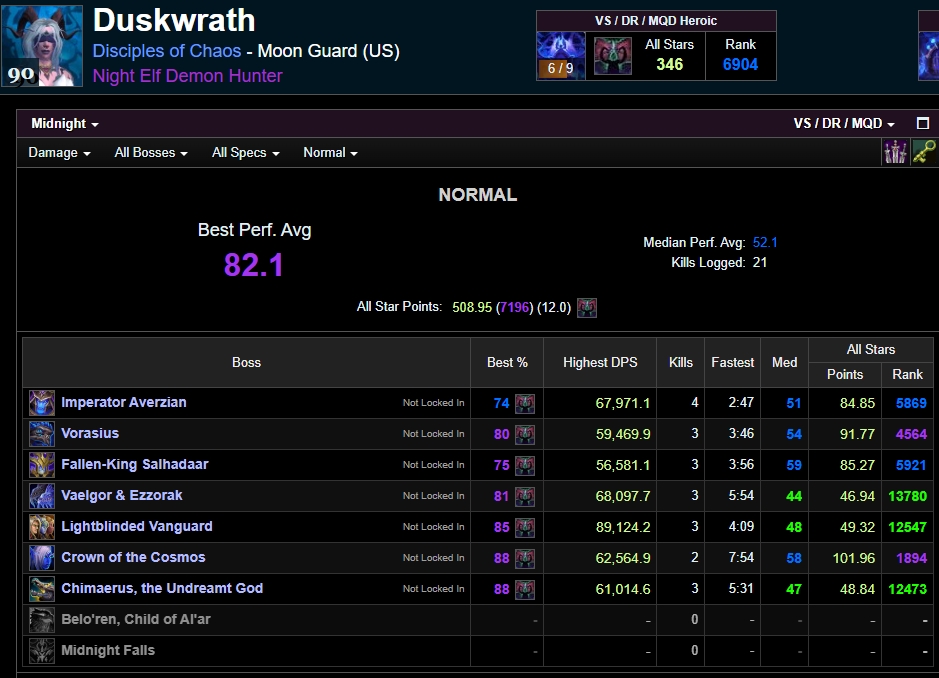Open the Vaelgor & Ezzorak boss link
The image size is (939, 678).
(122, 496)
